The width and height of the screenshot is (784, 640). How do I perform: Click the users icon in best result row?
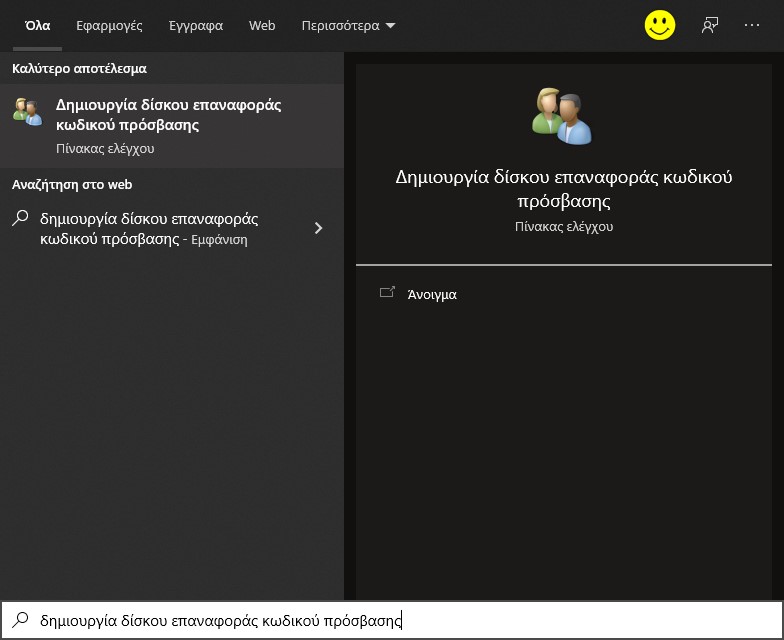tap(28, 112)
